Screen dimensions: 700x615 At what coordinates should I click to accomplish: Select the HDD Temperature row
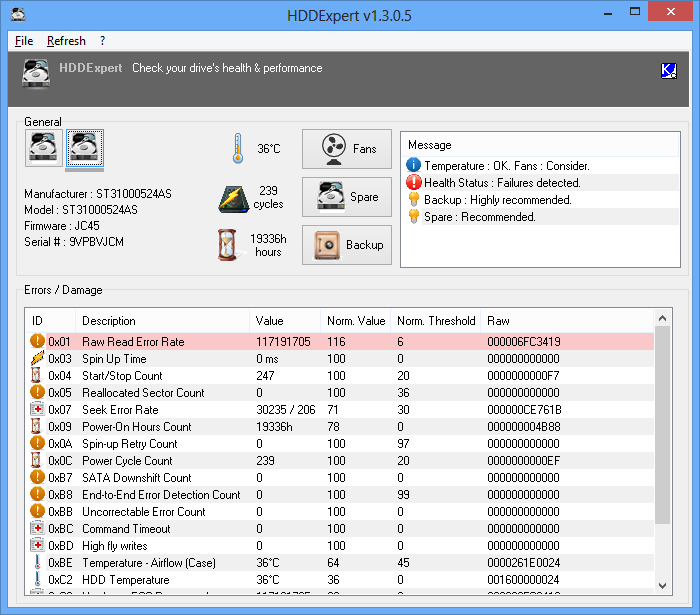[x=340, y=579]
